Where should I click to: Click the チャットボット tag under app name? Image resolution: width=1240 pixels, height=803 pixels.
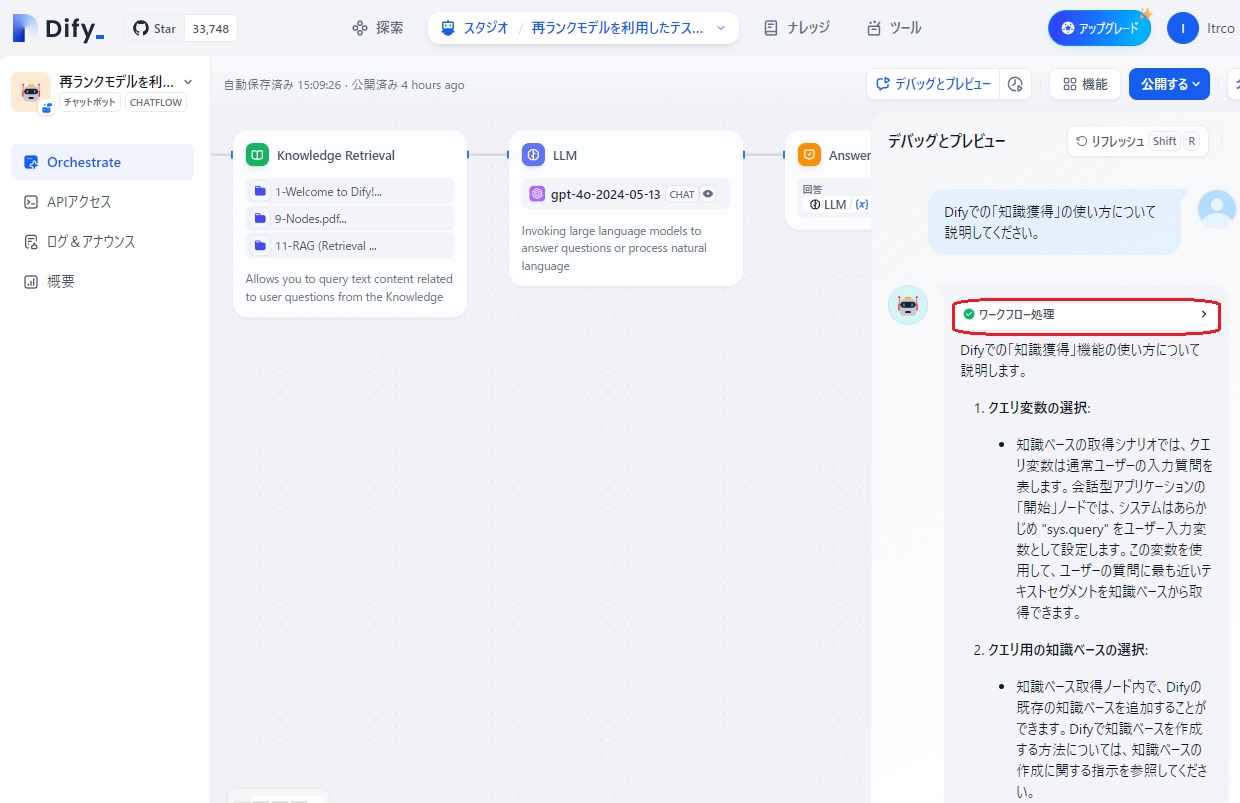point(90,102)
